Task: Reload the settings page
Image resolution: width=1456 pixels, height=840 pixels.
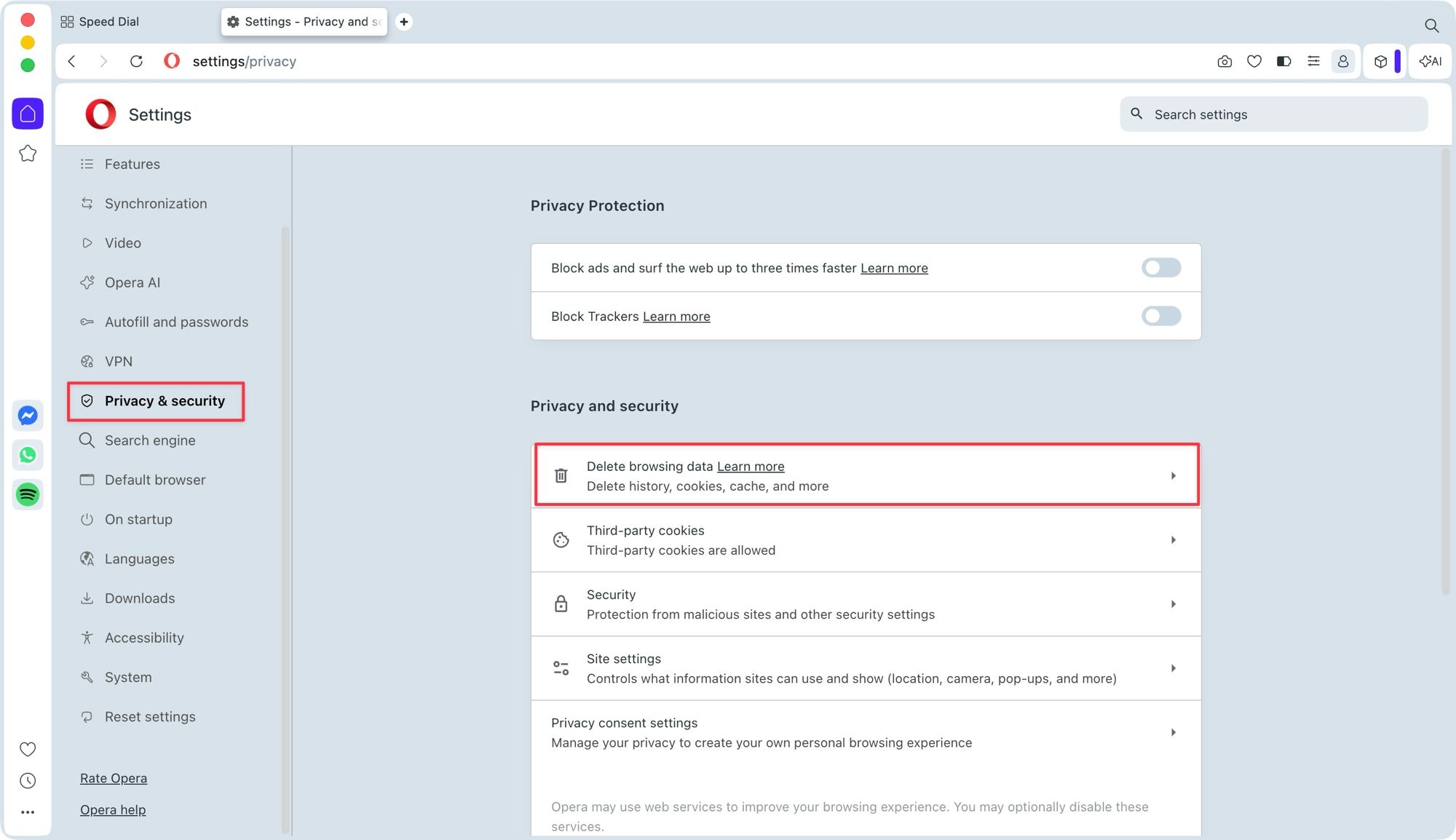Action: [136, 61]
